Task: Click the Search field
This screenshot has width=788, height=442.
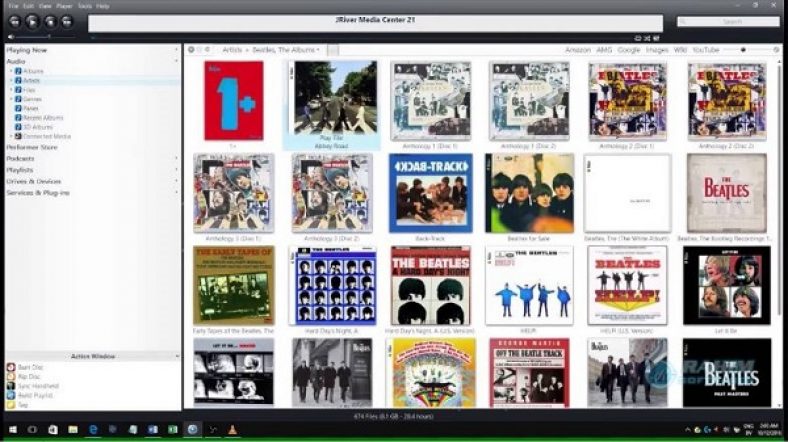Action: pos(728,22)
